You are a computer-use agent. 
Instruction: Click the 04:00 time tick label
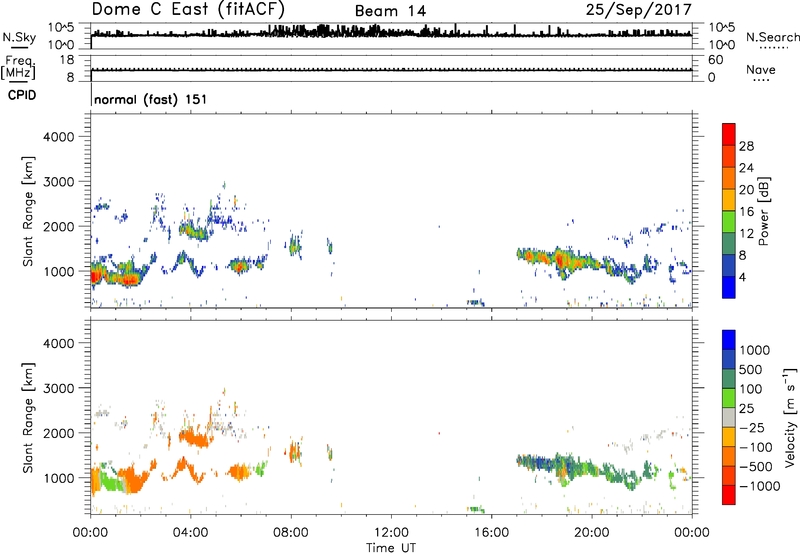(190, 533)
